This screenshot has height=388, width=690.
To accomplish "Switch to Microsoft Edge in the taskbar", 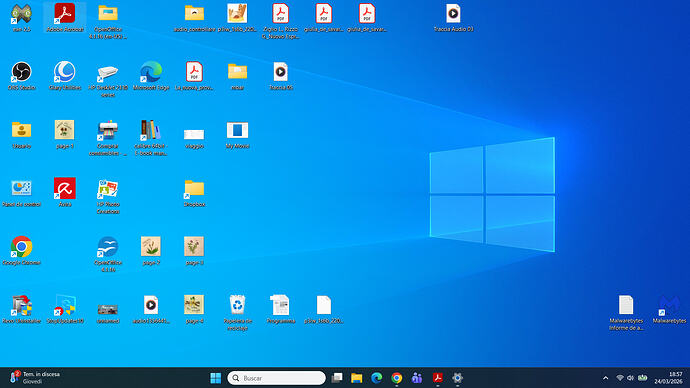I will [377, 378].
